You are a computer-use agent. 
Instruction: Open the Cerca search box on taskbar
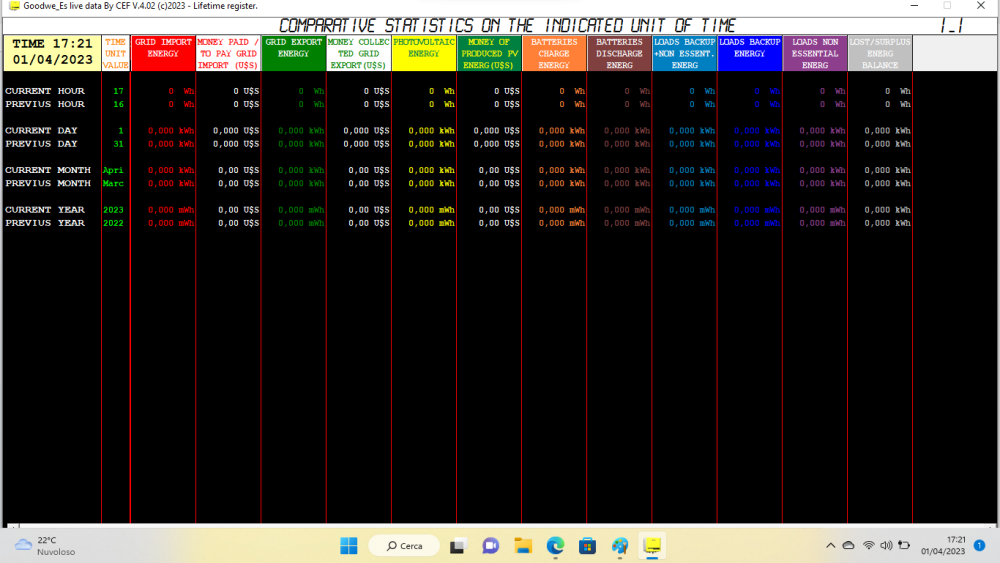coord(404,546)
